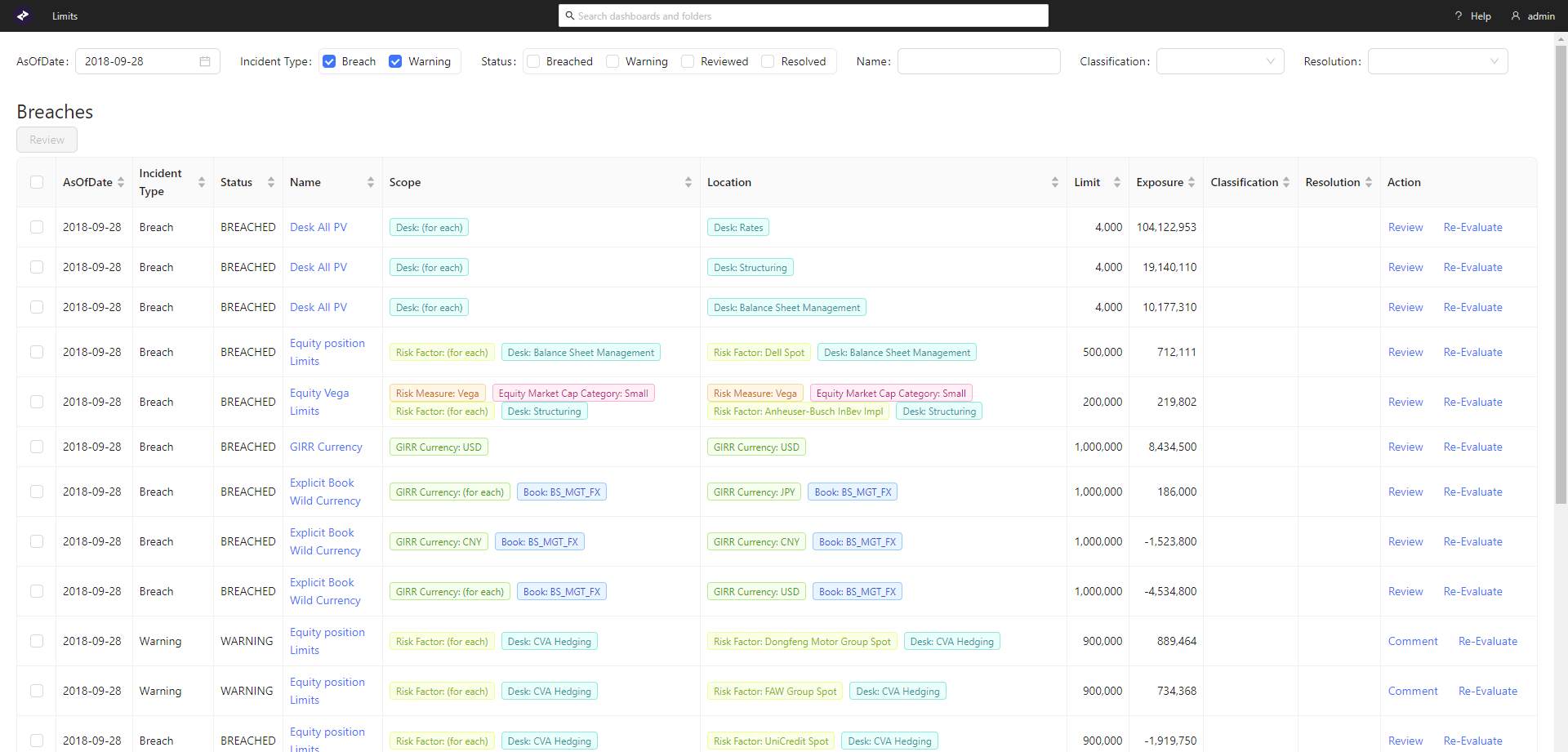Click the Desk: Structuring tag in Desk All PV row
1568x752 pixels.
751,267
